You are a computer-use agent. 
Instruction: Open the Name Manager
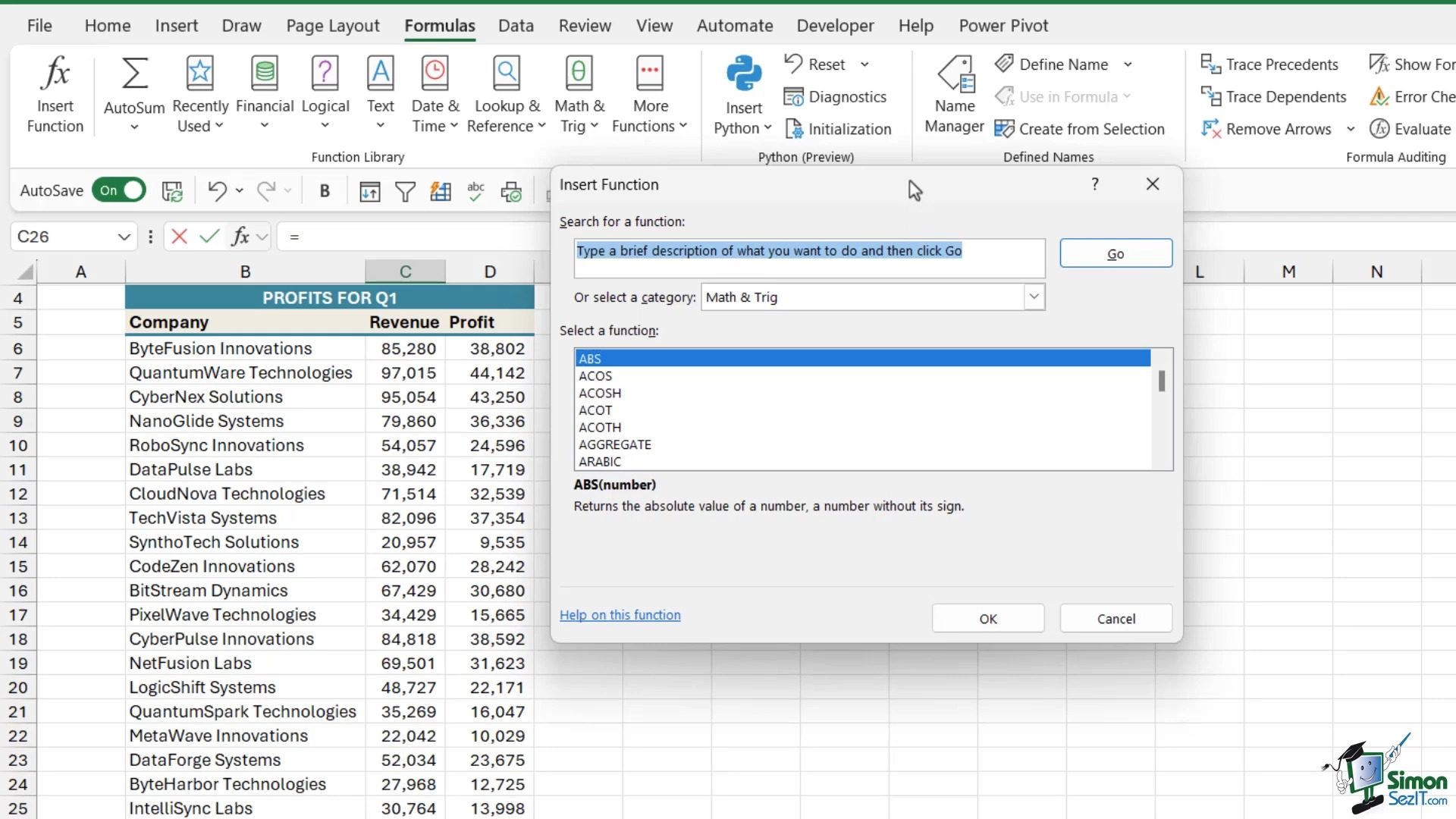(955, 95)
